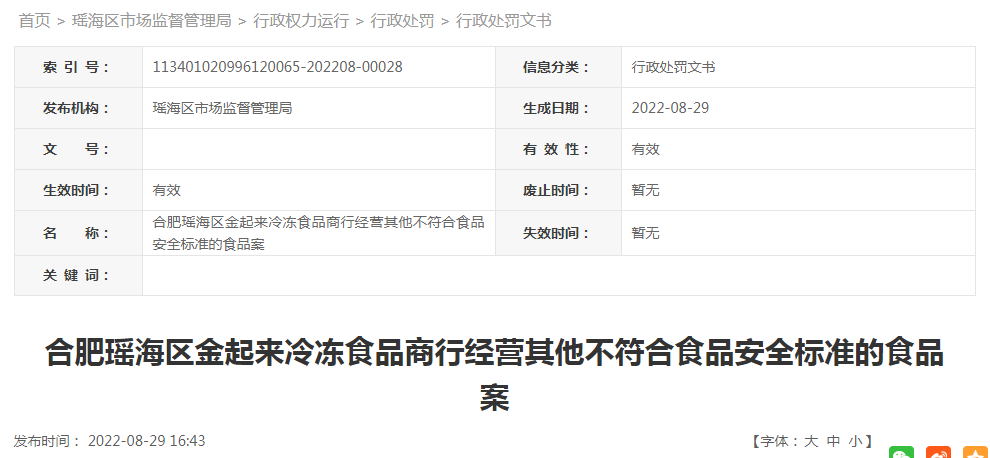Screen dimensions: 990x458
Task: Click the 失效时间 label cell
Action: (x=558, y=233)
